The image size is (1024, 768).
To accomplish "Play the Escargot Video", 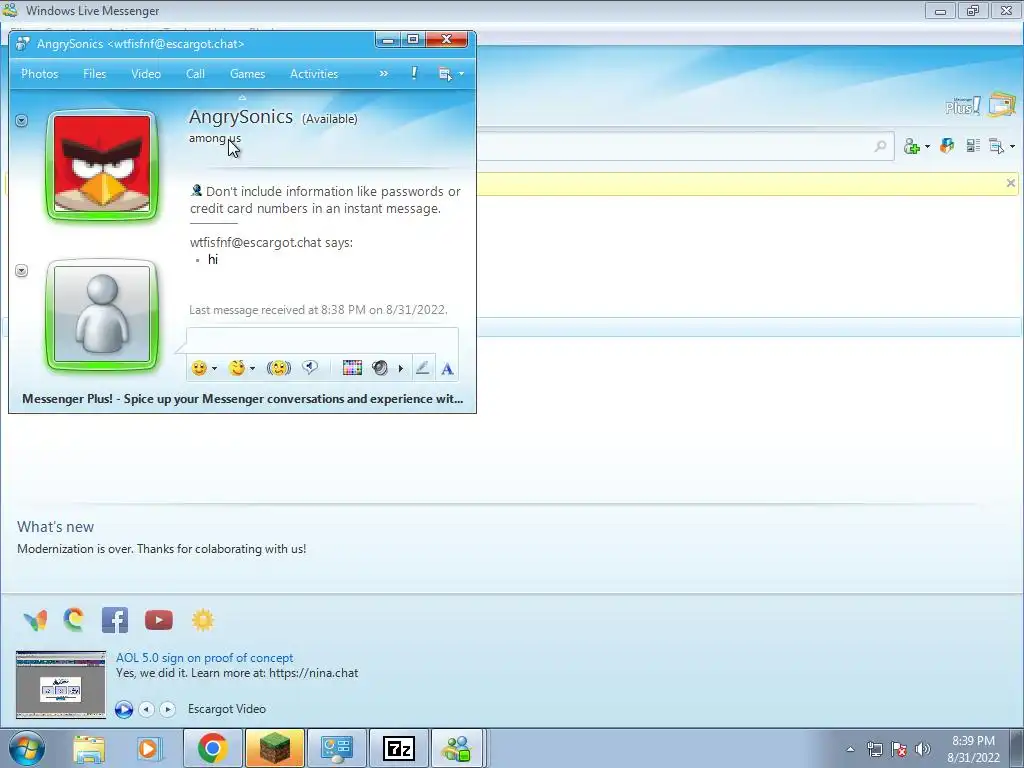I will click(x=124, y=709).
